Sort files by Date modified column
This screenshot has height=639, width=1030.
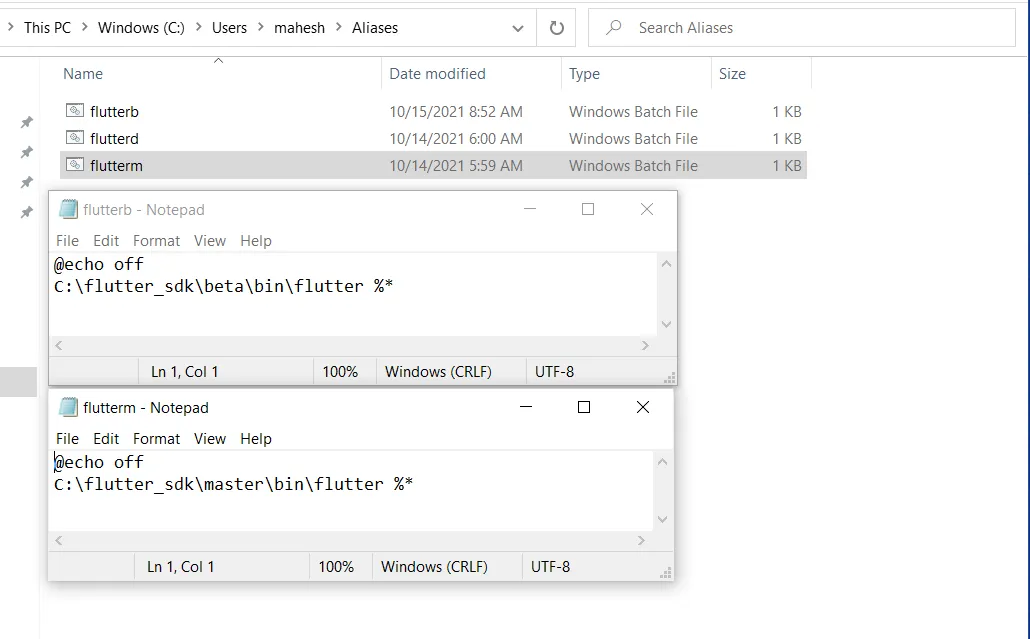[437, 74]
